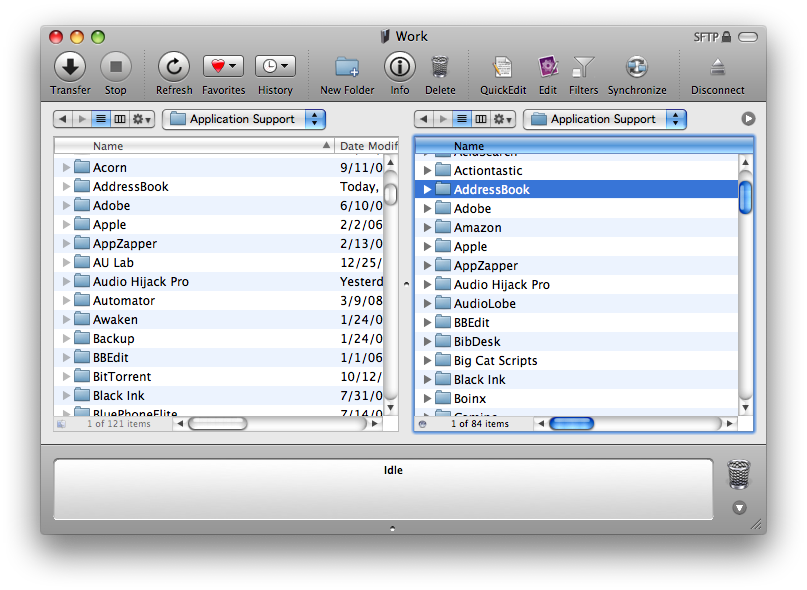Image resolution: width=807 pixels, height=590 pixels.
Task: Click right pane horizontal scrollbar thumb
Action: click(572, 424)
